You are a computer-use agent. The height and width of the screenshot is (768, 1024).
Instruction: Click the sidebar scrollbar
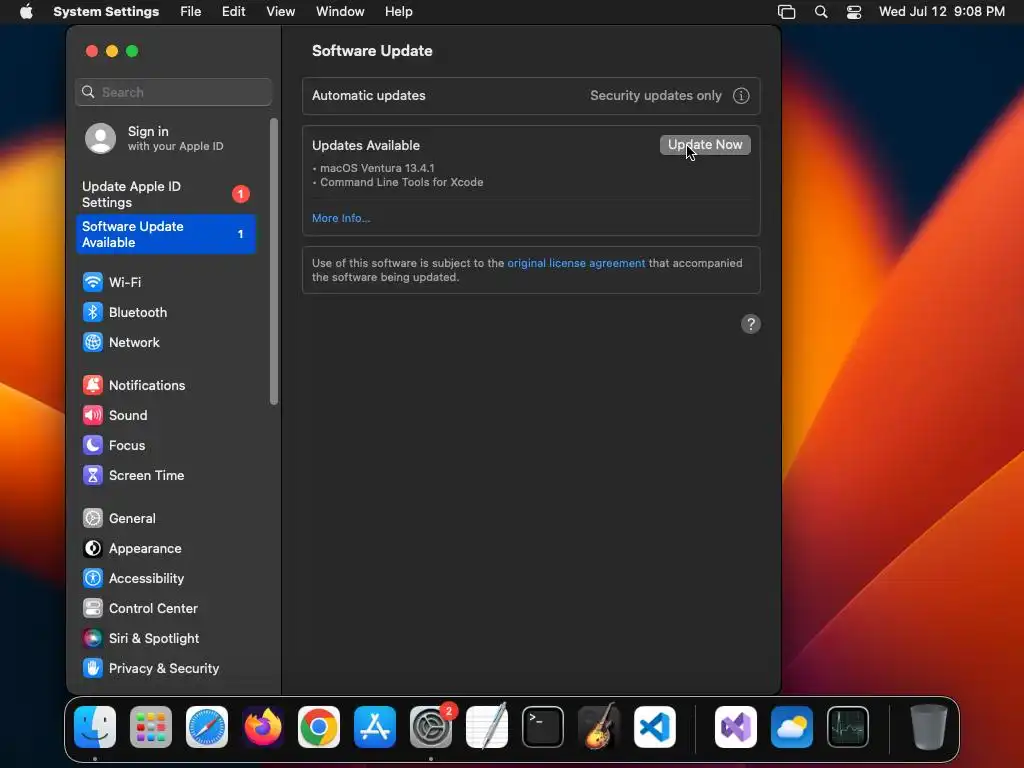click(274, 261)
